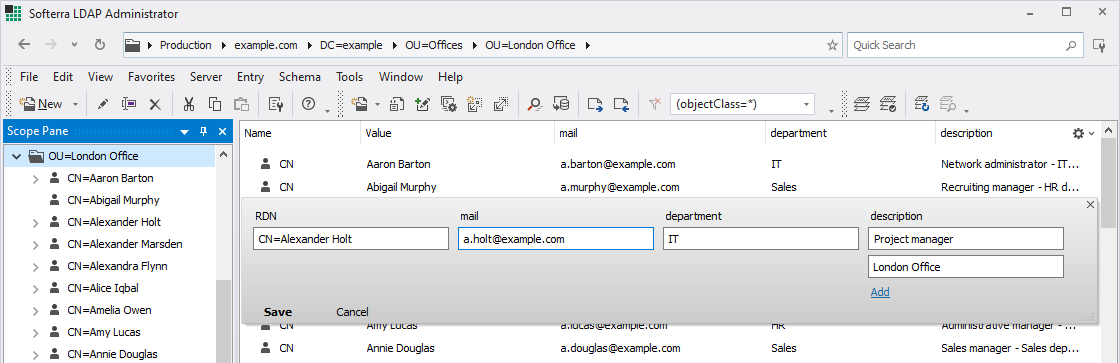Click the Add link under description

pos(880,292)
